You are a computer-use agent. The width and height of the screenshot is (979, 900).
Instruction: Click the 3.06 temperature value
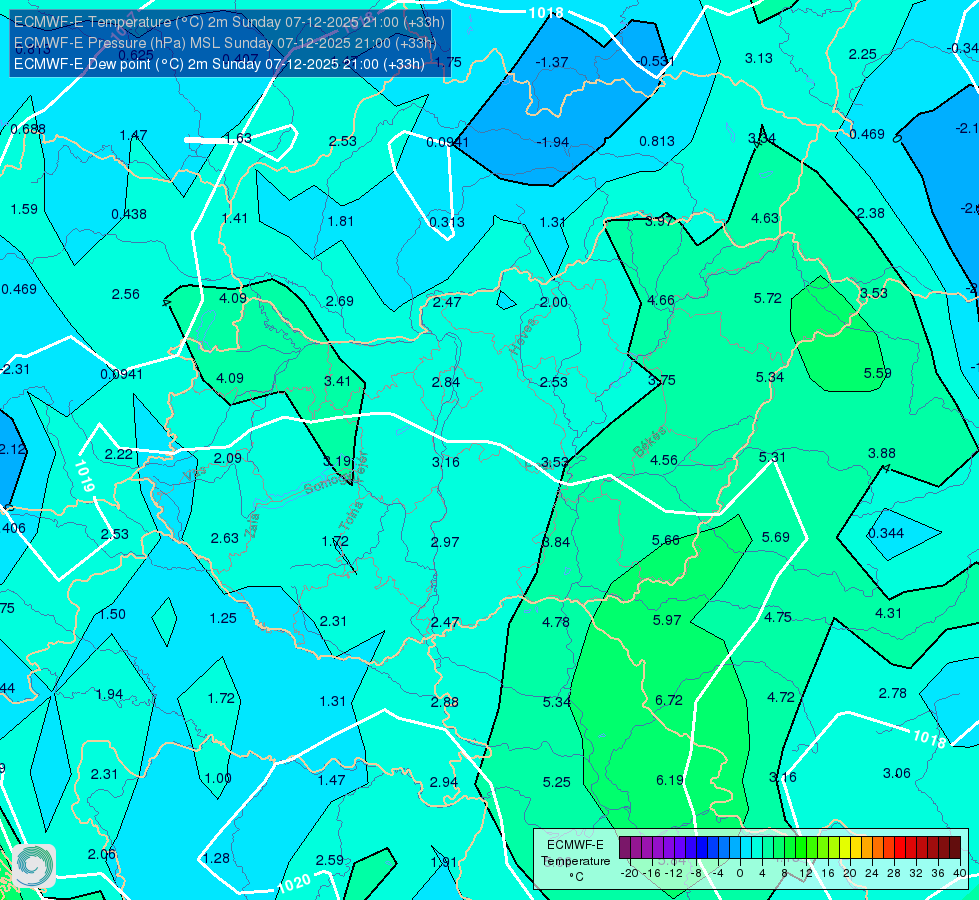pos(897,773)
